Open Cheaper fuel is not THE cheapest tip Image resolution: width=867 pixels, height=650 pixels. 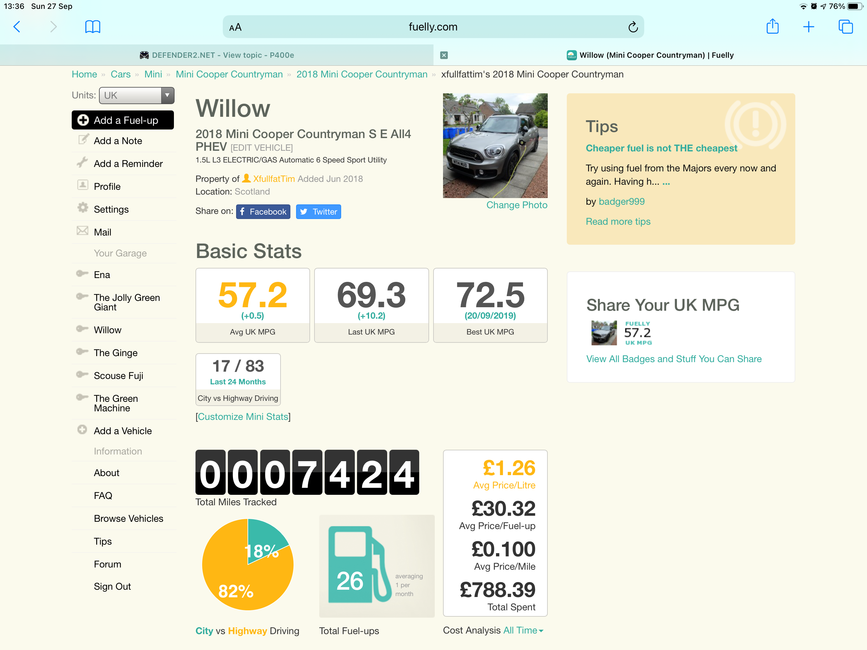661,148
